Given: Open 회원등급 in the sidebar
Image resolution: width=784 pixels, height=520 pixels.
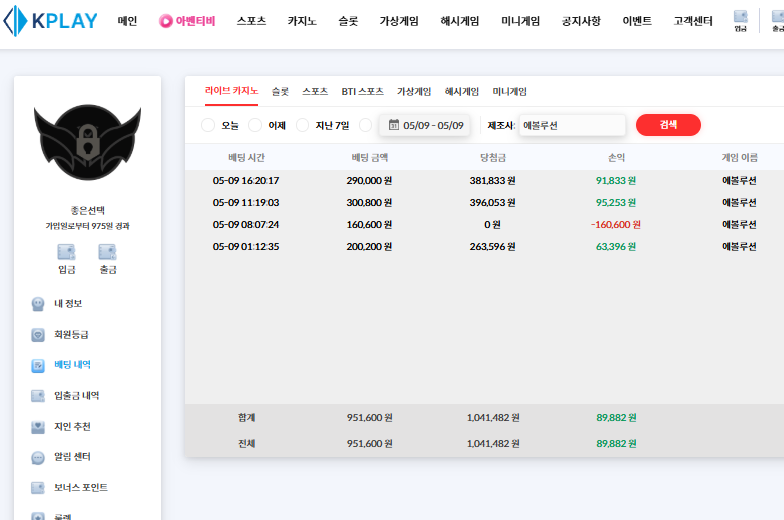Looking at the screenshot, I should coord(71,334).
